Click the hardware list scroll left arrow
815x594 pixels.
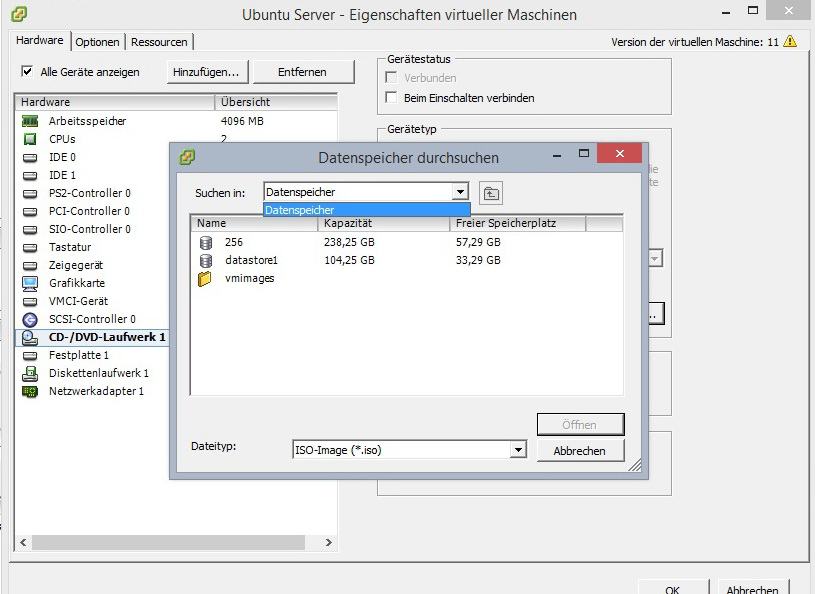[x=23, y=543]
